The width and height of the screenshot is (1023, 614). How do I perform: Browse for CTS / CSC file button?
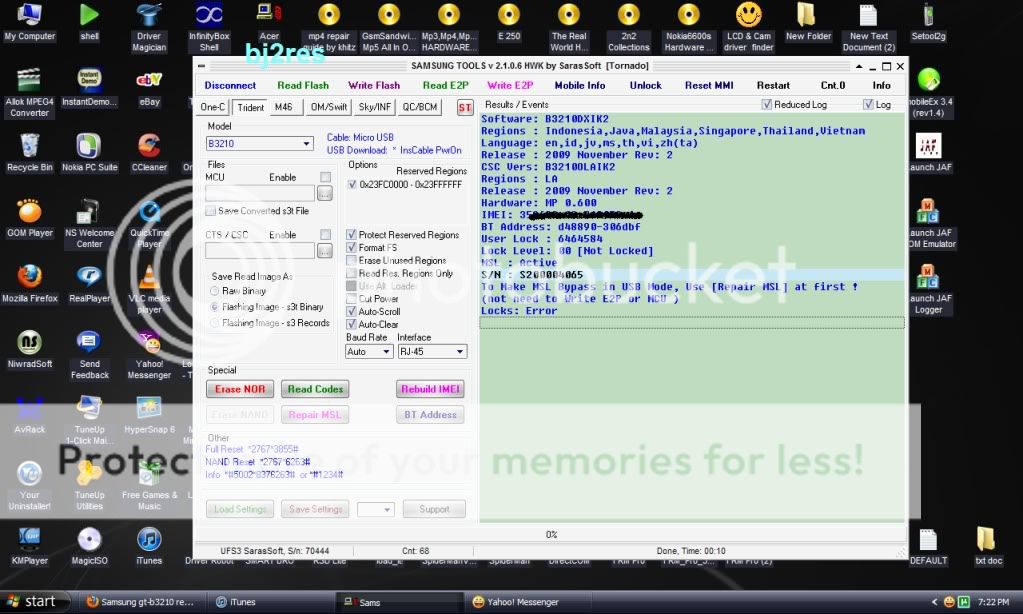pyautogui.click(x=324, y=251)
